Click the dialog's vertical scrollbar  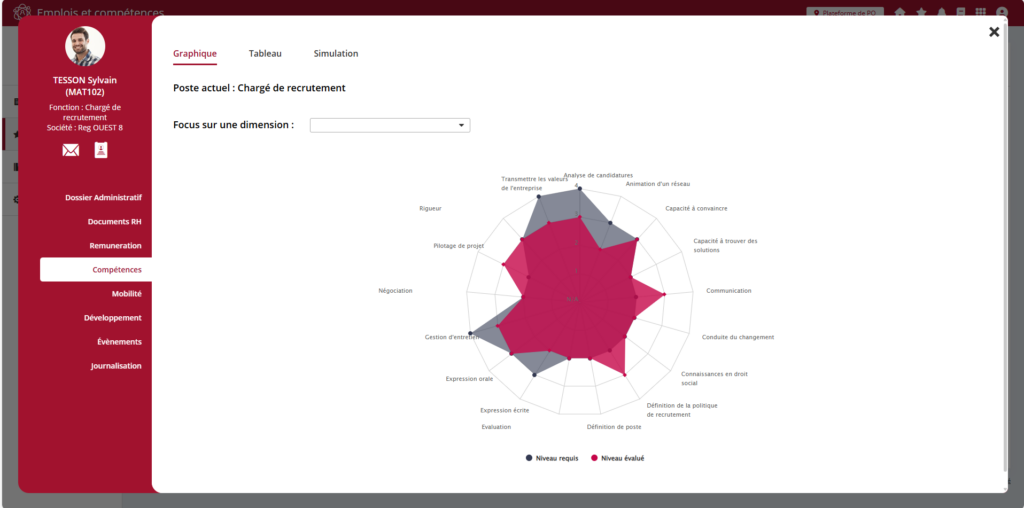pyautogui.click(x=1004, y=250)
